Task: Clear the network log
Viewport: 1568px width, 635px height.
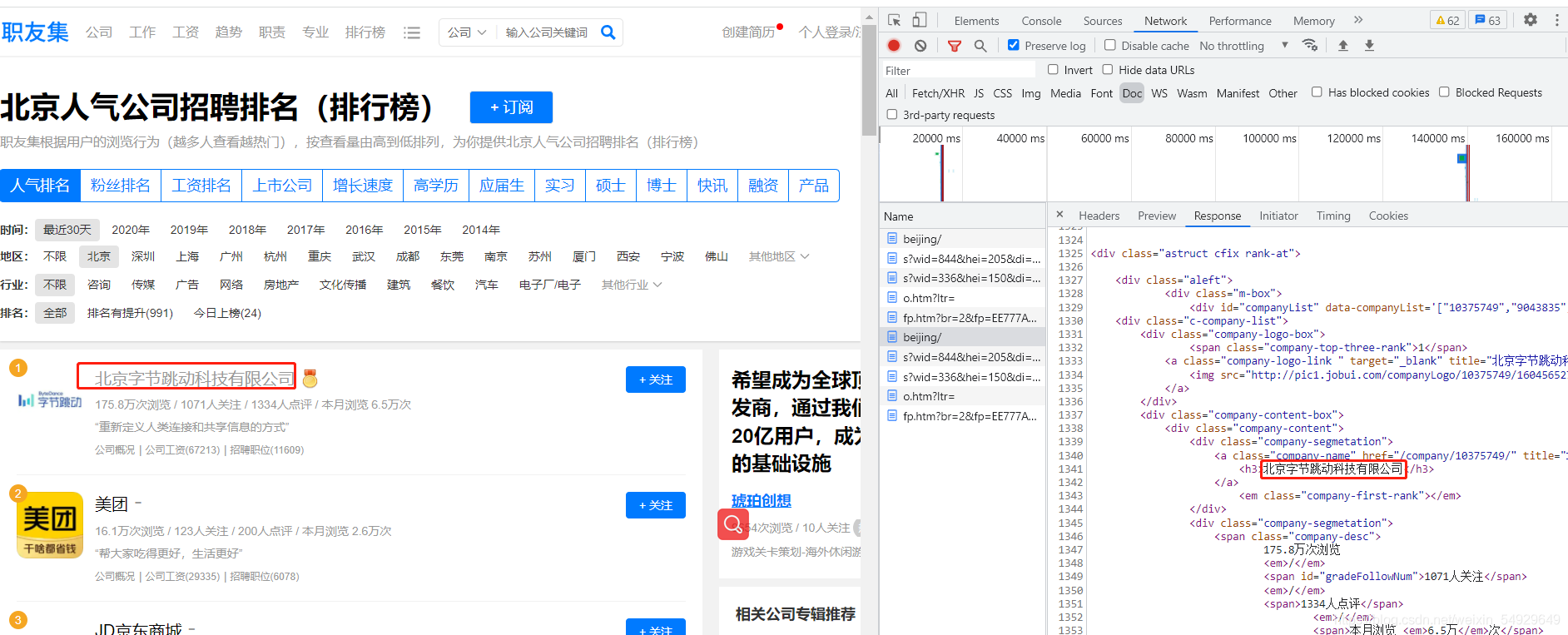Action: [920, 46]
